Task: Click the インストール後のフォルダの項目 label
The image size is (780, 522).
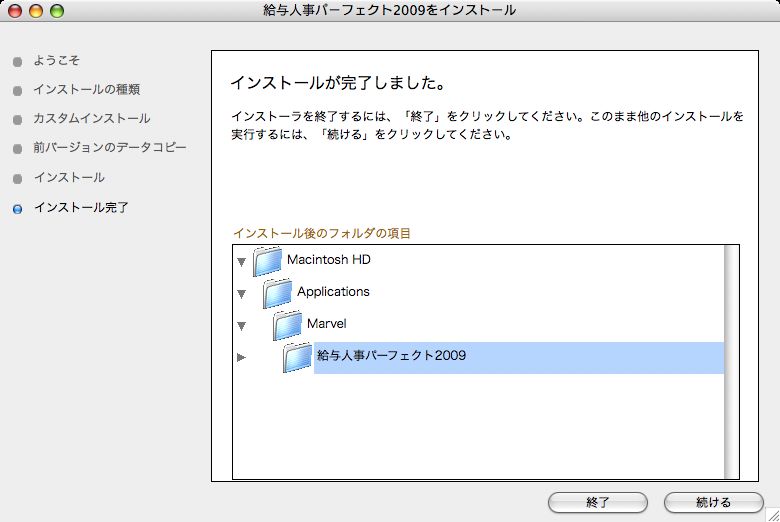Action: tap(322, 233)
